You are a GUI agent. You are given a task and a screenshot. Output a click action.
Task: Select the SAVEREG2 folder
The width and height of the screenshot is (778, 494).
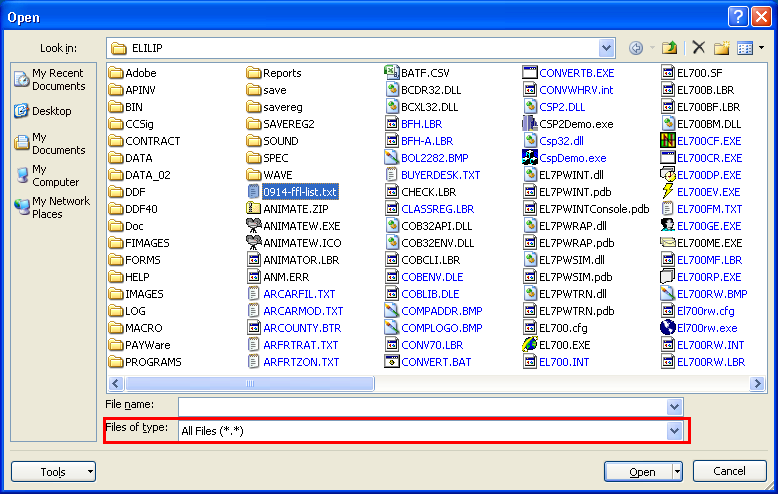(280, 124)
